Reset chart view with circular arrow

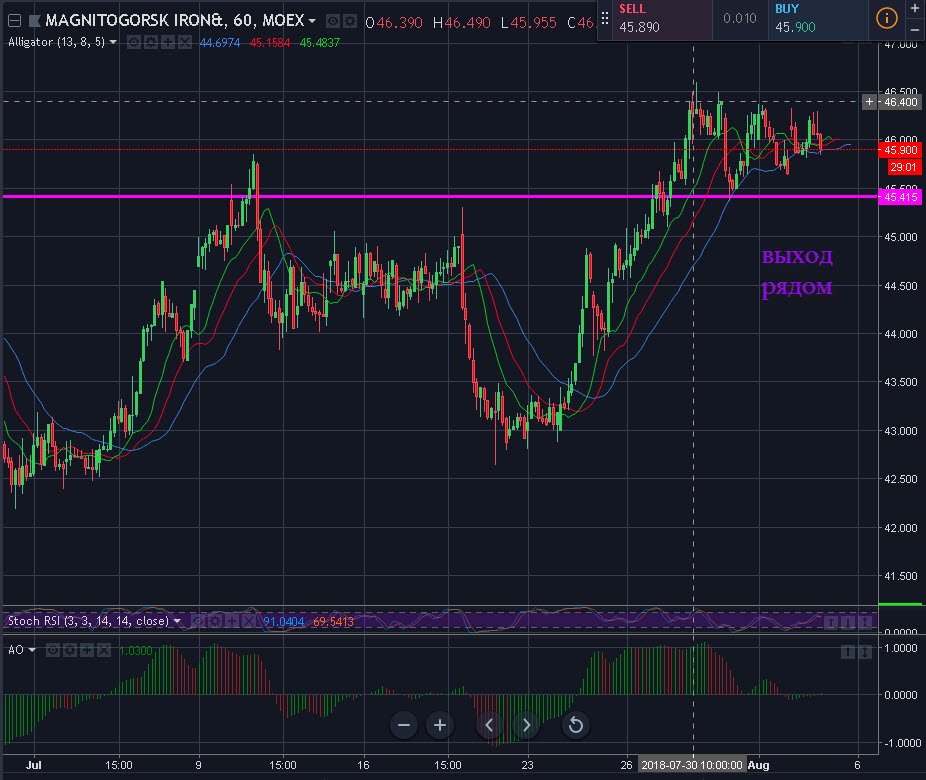[576, 725]
